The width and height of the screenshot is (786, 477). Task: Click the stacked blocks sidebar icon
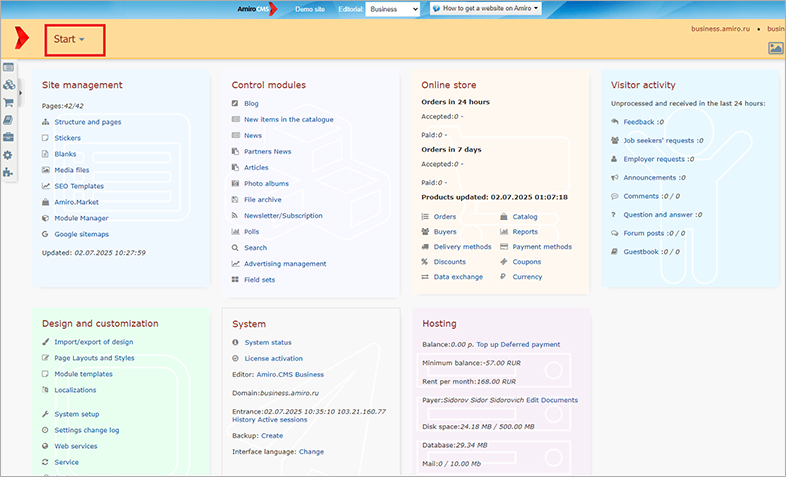click(9, 85)
